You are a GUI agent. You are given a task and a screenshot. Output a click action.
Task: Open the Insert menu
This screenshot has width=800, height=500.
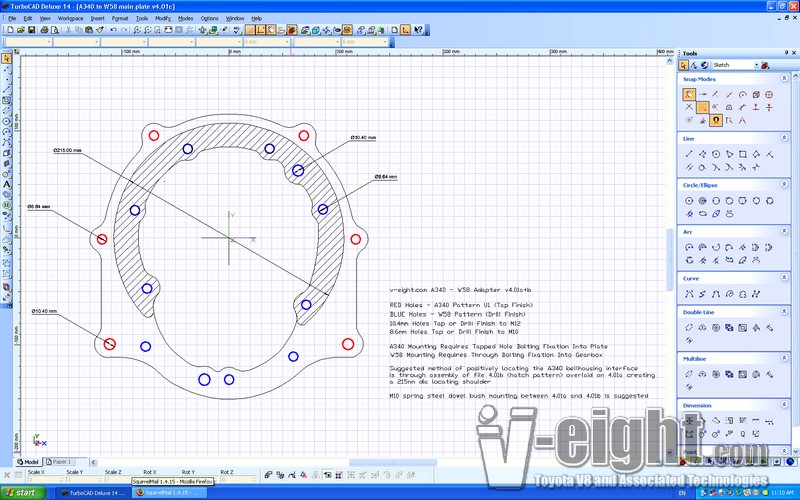(97, 18)
